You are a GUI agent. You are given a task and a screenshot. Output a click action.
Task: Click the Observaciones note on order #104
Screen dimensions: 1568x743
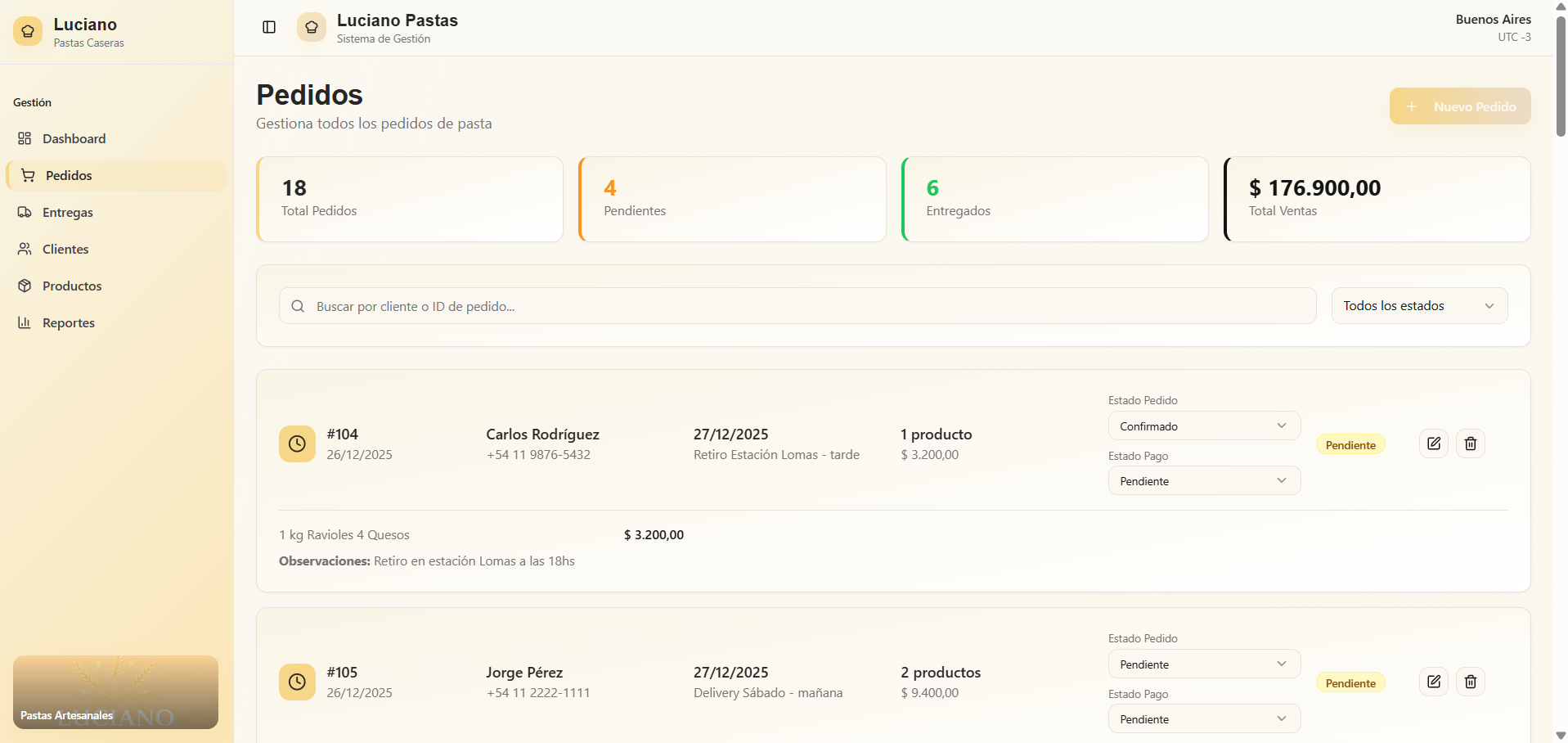coord(427,561)
